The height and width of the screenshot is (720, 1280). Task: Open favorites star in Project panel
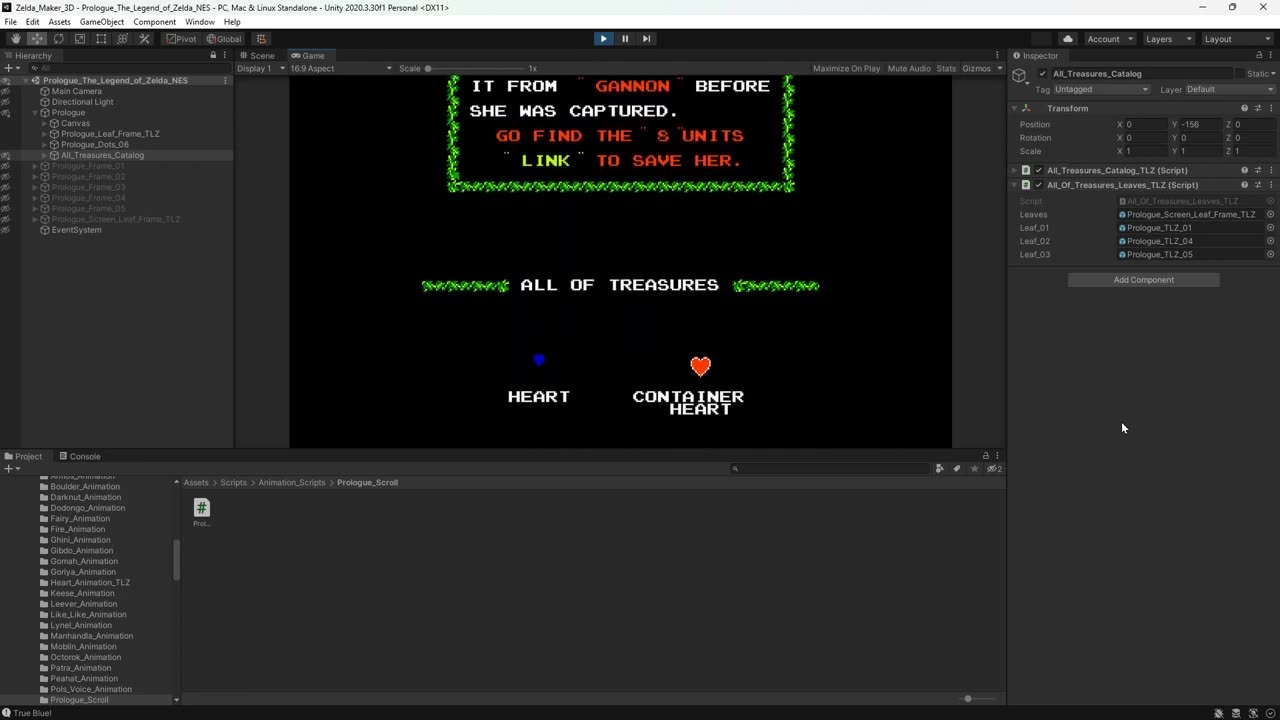pyautogui.click(x=975, y=468)
